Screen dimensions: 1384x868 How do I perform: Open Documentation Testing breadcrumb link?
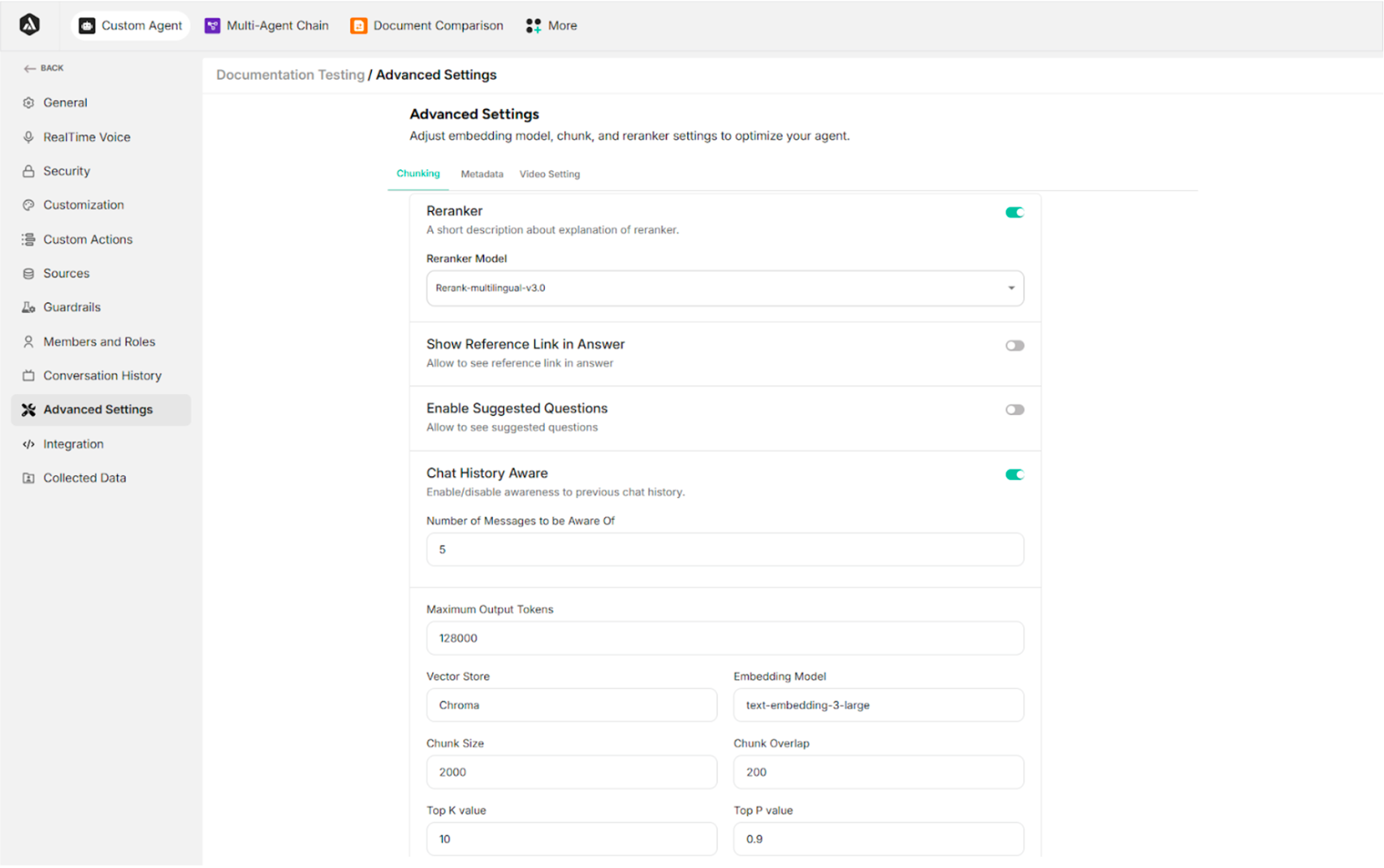pos(290,75)
